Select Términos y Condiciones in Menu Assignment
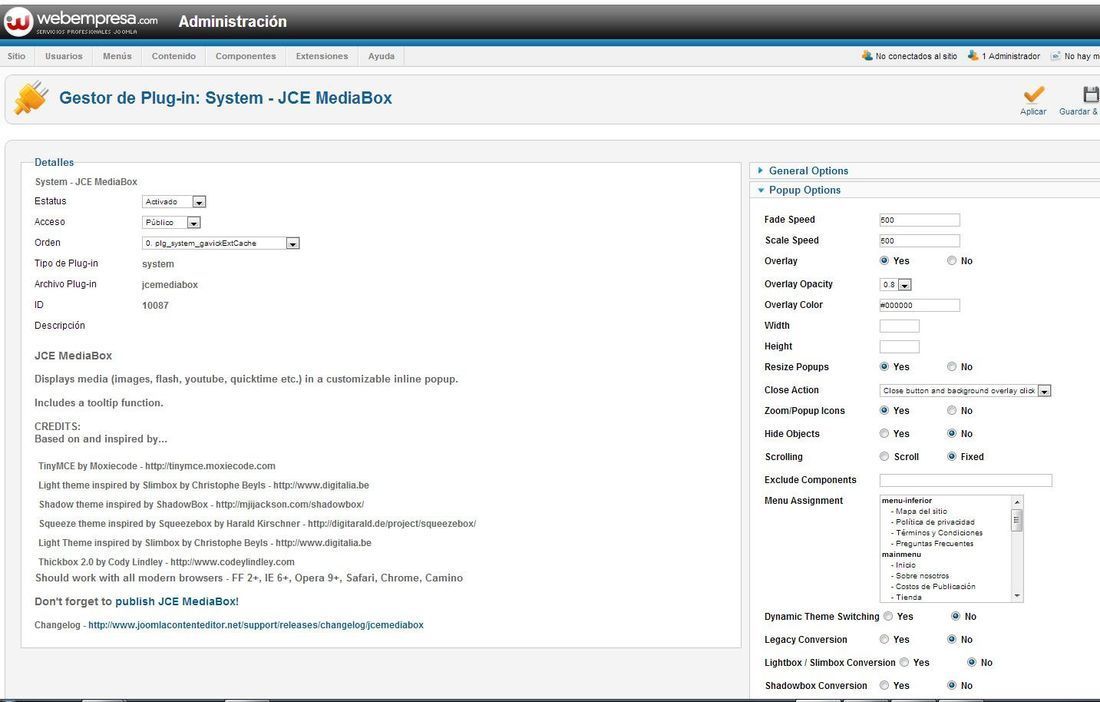Image resolution: width=1100 pixels, height=702 pixels. point(939,532)
